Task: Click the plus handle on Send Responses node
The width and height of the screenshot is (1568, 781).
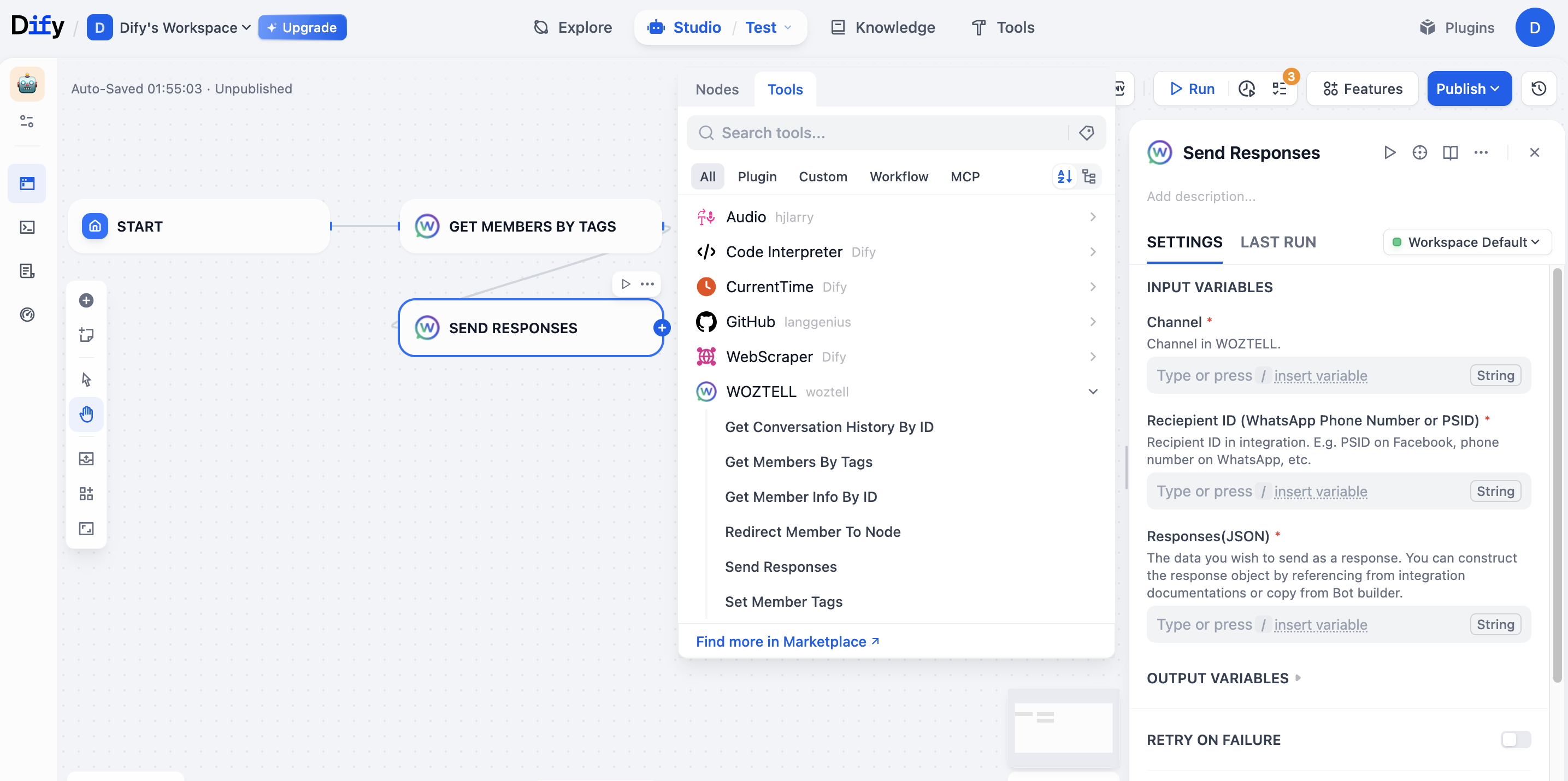Action: [x=662, y=328]
